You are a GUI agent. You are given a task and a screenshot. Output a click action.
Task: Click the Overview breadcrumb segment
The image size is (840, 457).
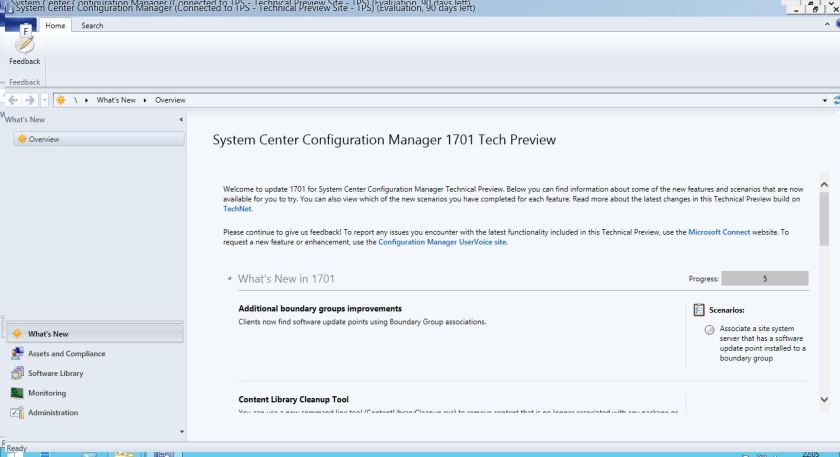pos(170,100)
